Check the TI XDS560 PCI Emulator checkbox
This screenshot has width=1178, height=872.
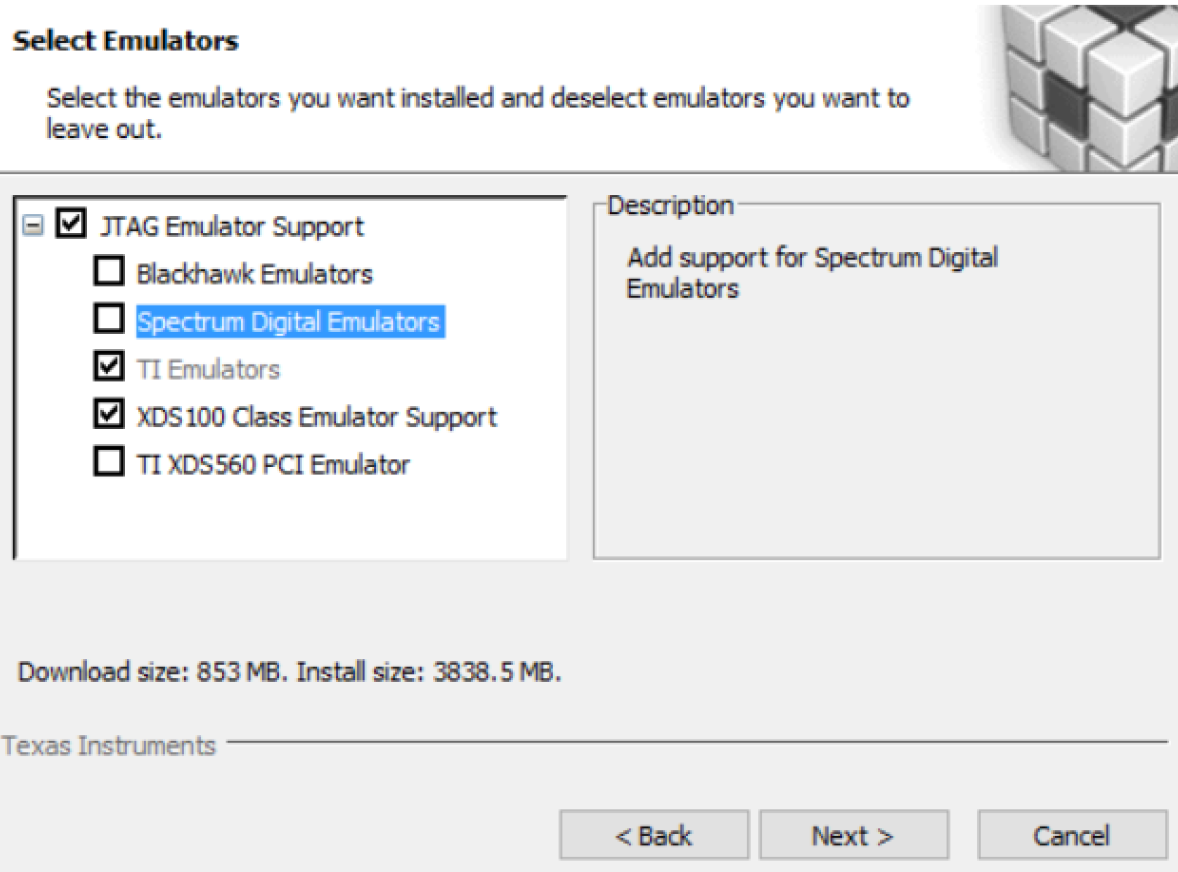coord(109,462)
